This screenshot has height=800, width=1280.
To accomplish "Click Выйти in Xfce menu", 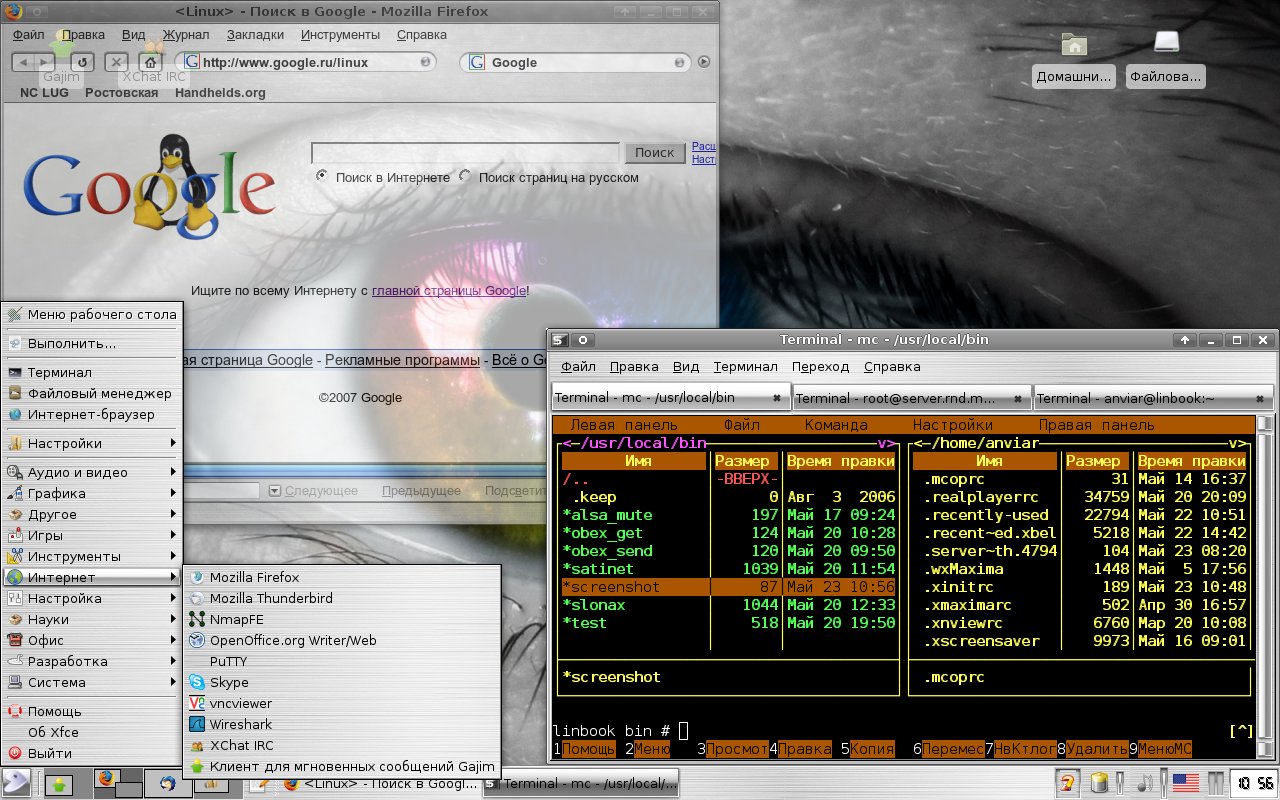I will pos(92,753).
